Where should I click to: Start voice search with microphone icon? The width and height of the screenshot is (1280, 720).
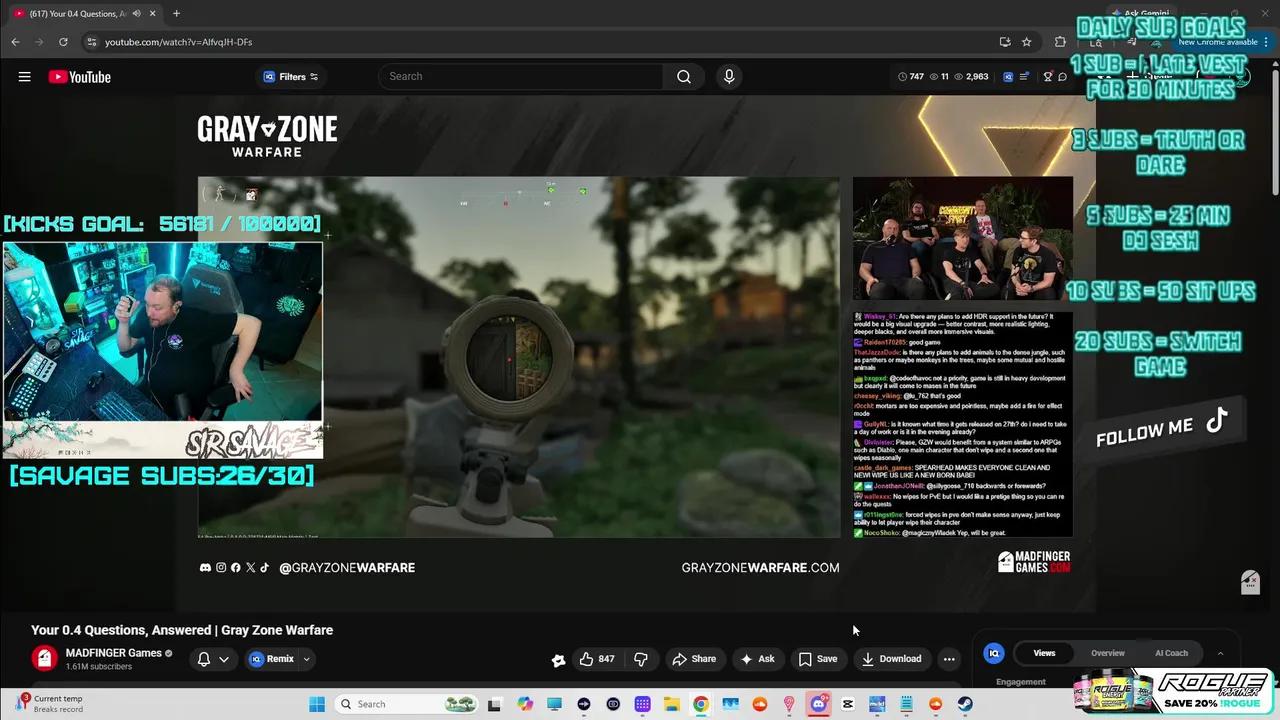tap(729, 76)
